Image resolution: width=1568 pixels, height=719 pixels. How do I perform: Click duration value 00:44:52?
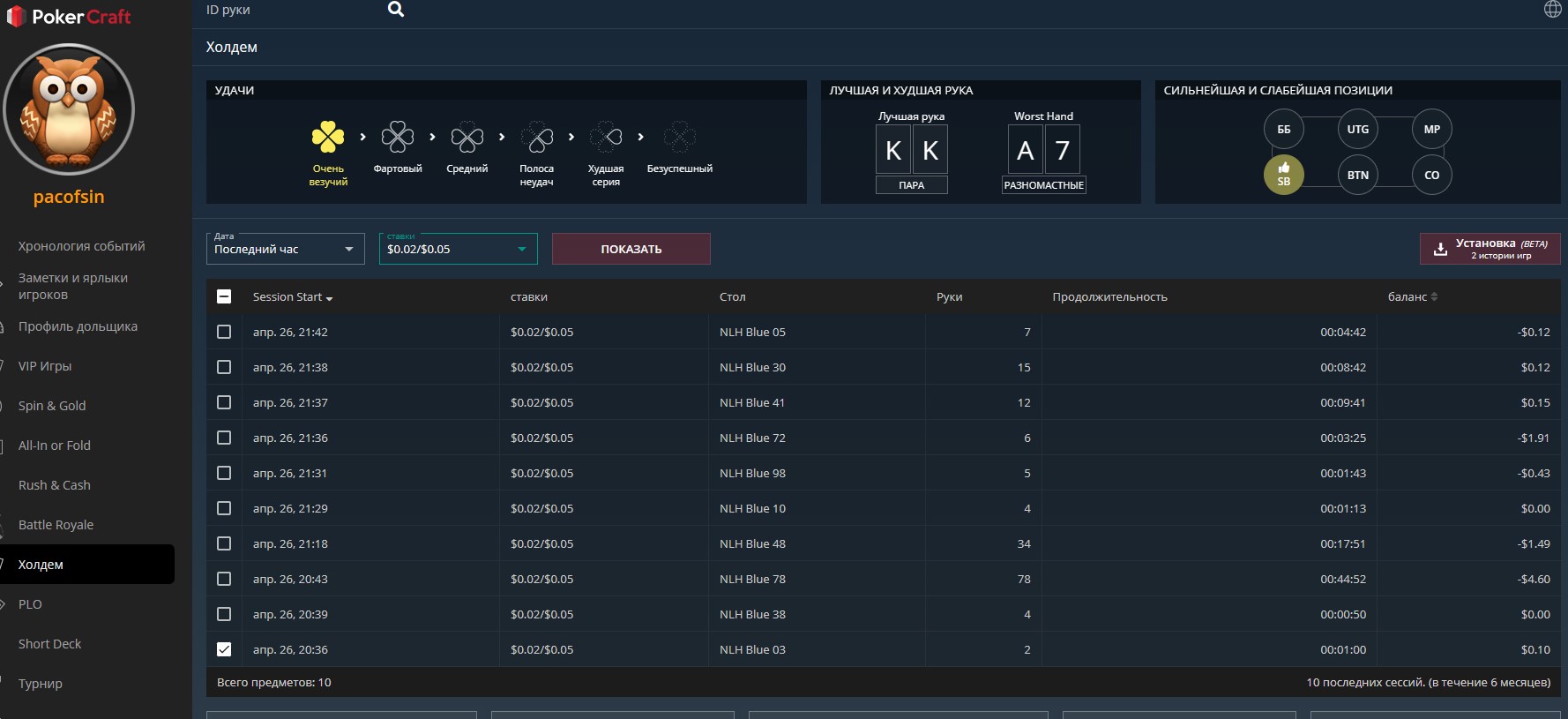tap(1343, 579)
